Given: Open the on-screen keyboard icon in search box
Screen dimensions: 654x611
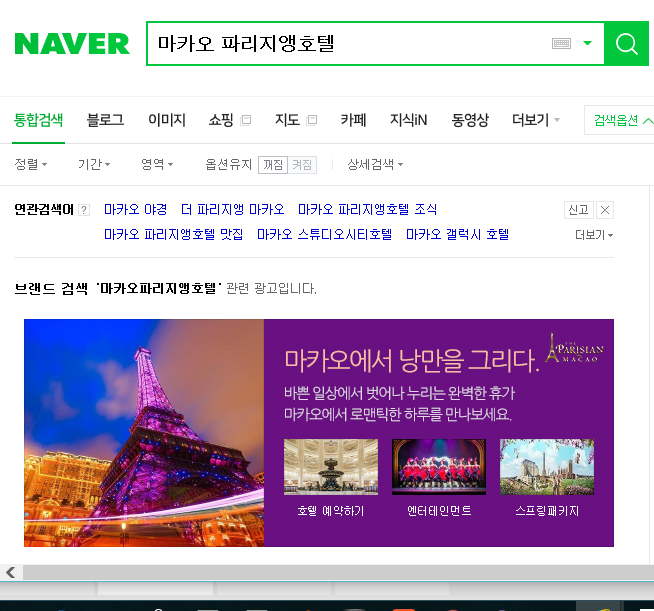Looking at the screenshot, I should (561, 43).
